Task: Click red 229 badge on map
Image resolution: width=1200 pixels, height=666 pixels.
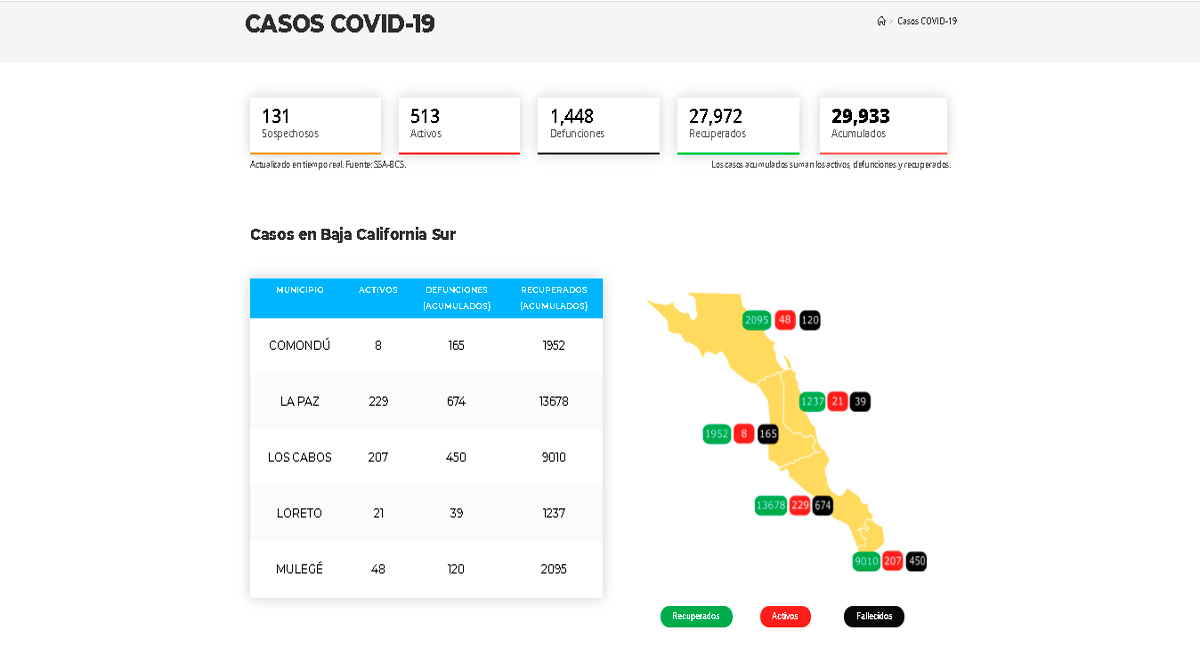Action: coord(800,506)
